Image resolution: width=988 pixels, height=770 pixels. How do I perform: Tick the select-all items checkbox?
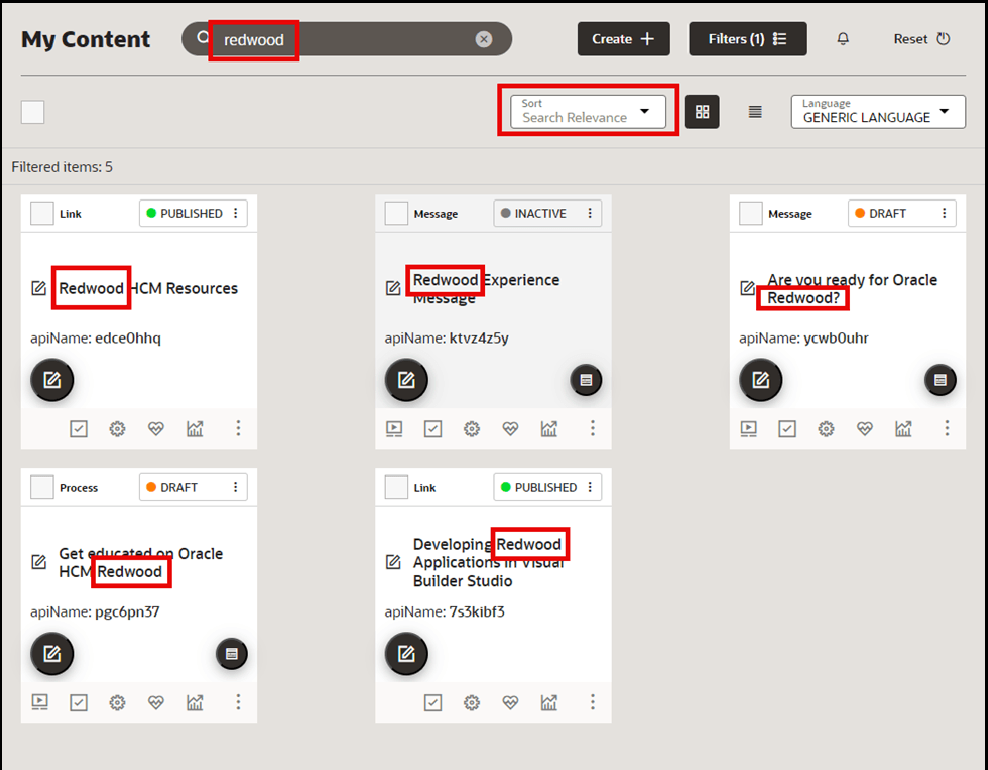point(33,112)
